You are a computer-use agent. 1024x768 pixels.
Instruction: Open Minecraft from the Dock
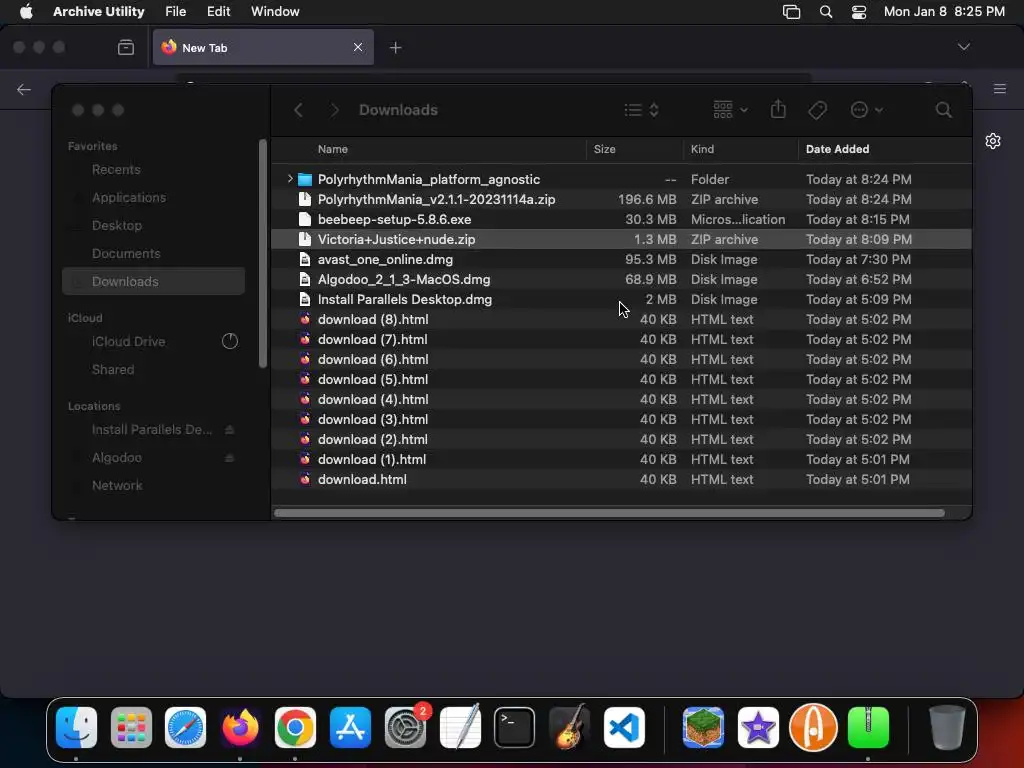(x=703, y=727)
